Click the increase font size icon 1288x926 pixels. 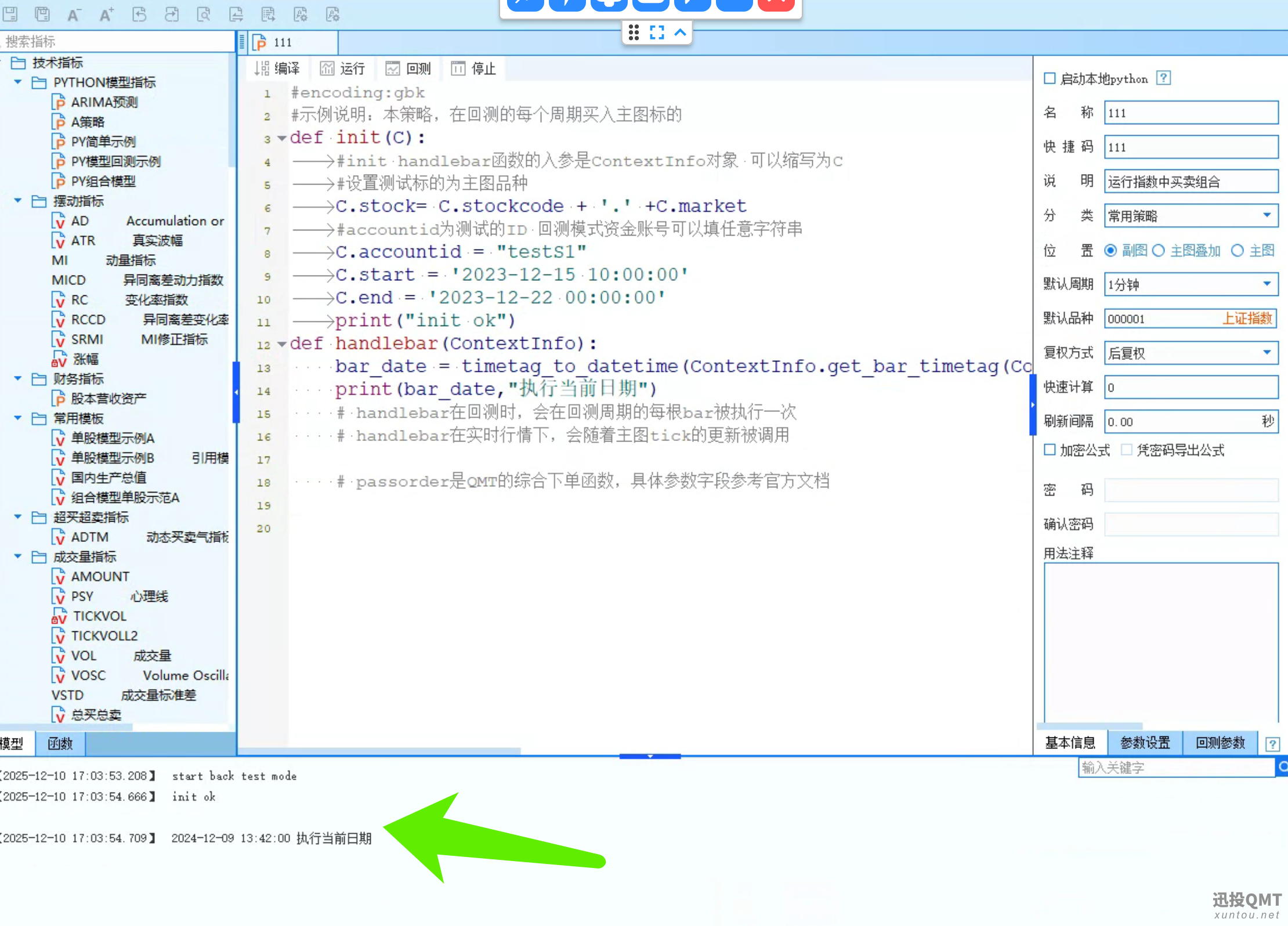(106, 15)
